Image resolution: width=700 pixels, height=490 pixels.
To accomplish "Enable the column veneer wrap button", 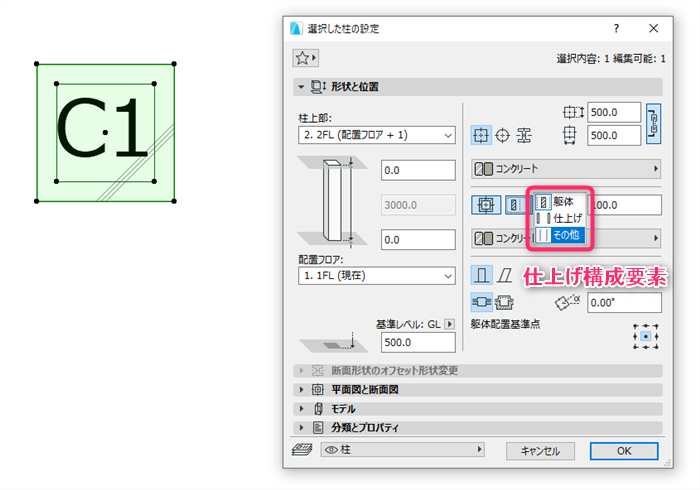I will [486, 205].
